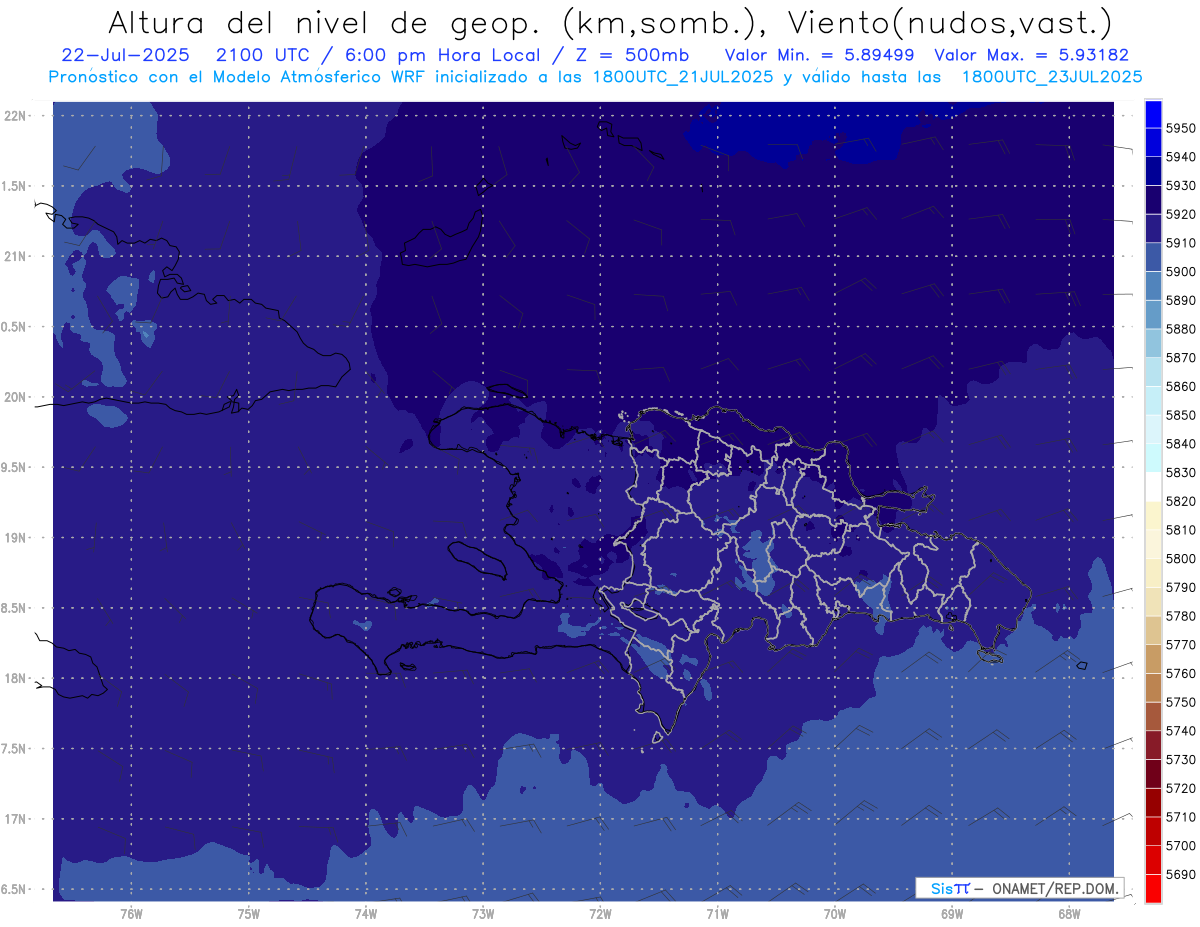The image size is (1200, 927).
Task: Click the 5870 legend value
Action: point(1180,358)
